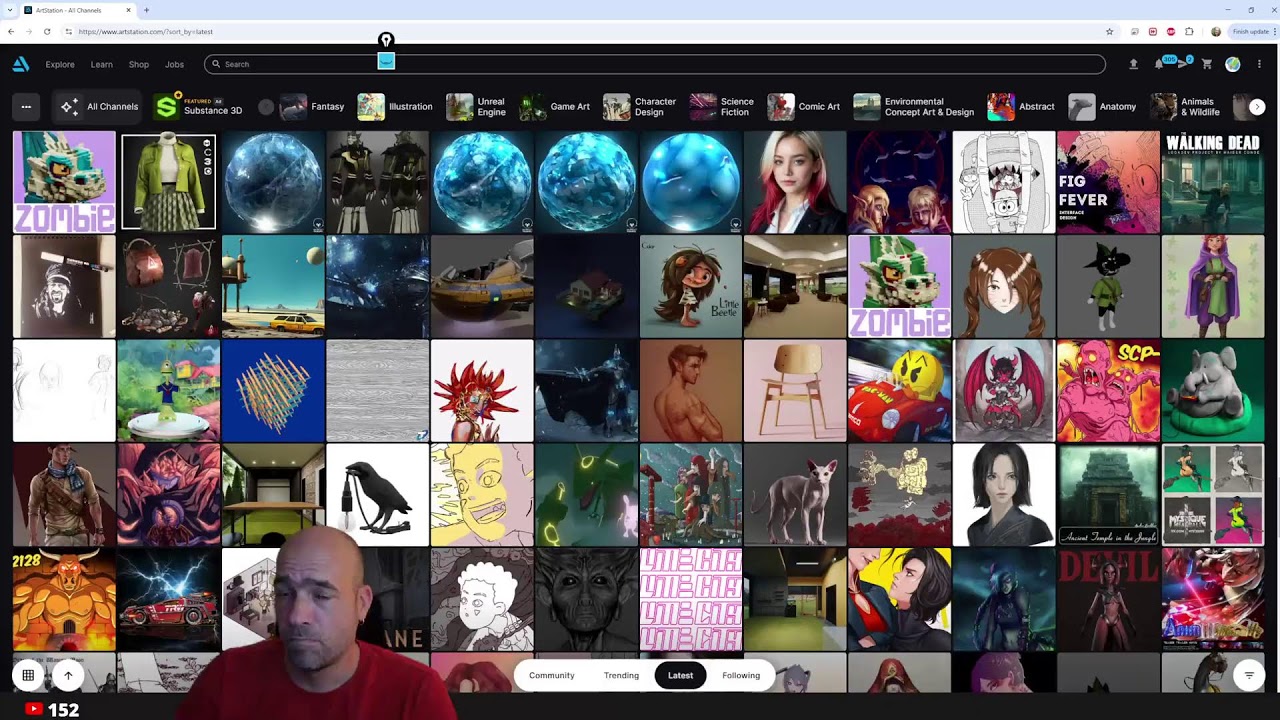Open the pink SCP monster thumbnail
This screenshot has height=720, width=1280.
click(1108, 390)
